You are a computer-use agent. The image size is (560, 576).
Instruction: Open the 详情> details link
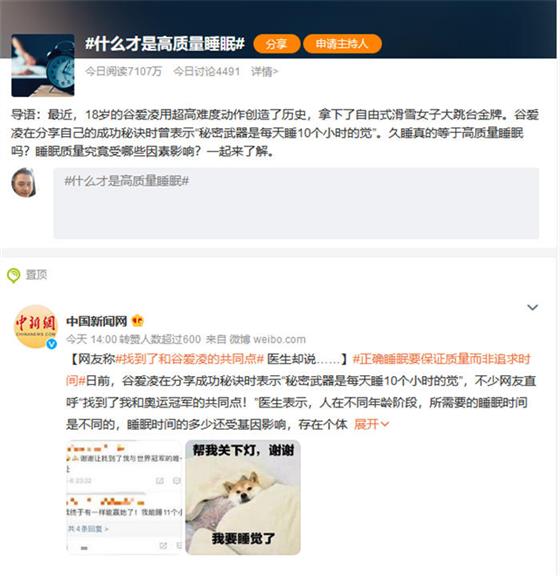[264, 71]
